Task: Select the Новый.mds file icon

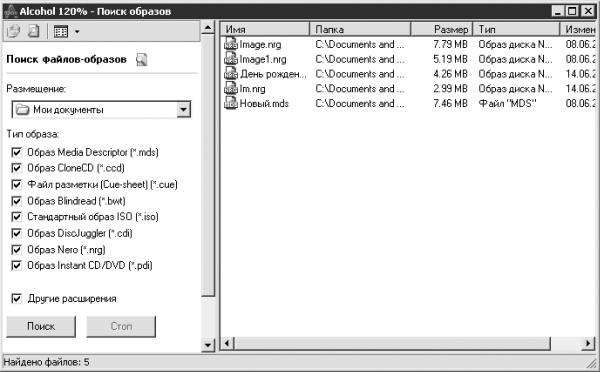Action: pos(231,103)
